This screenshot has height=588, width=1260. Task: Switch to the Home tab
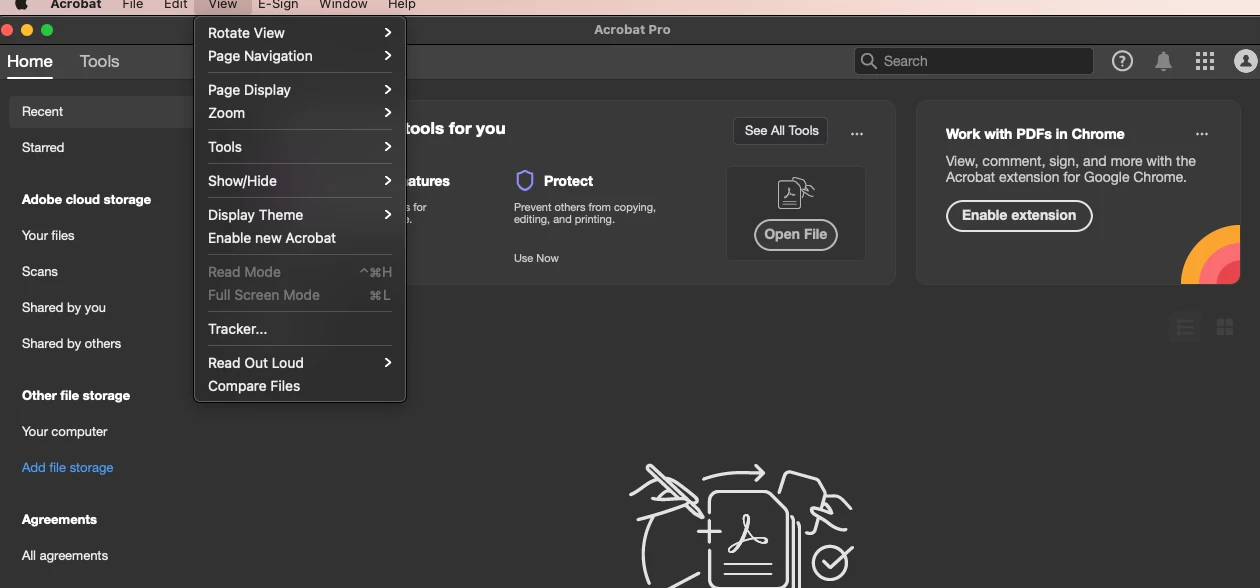[30, 61]
